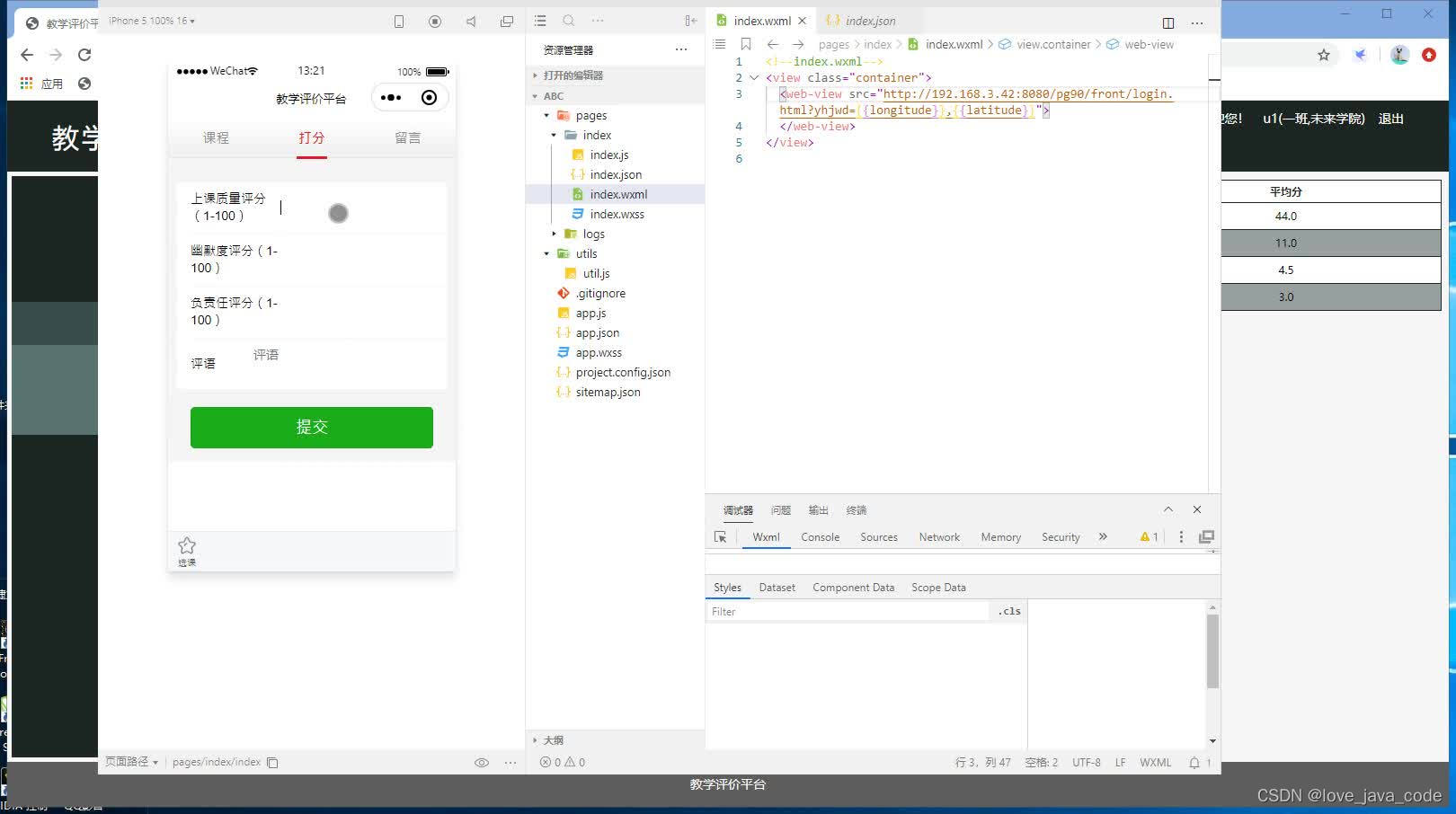This screenshot has width=1456, height=814.
Task: Collapse the side panel icon
Action: (x=690, y=21)
